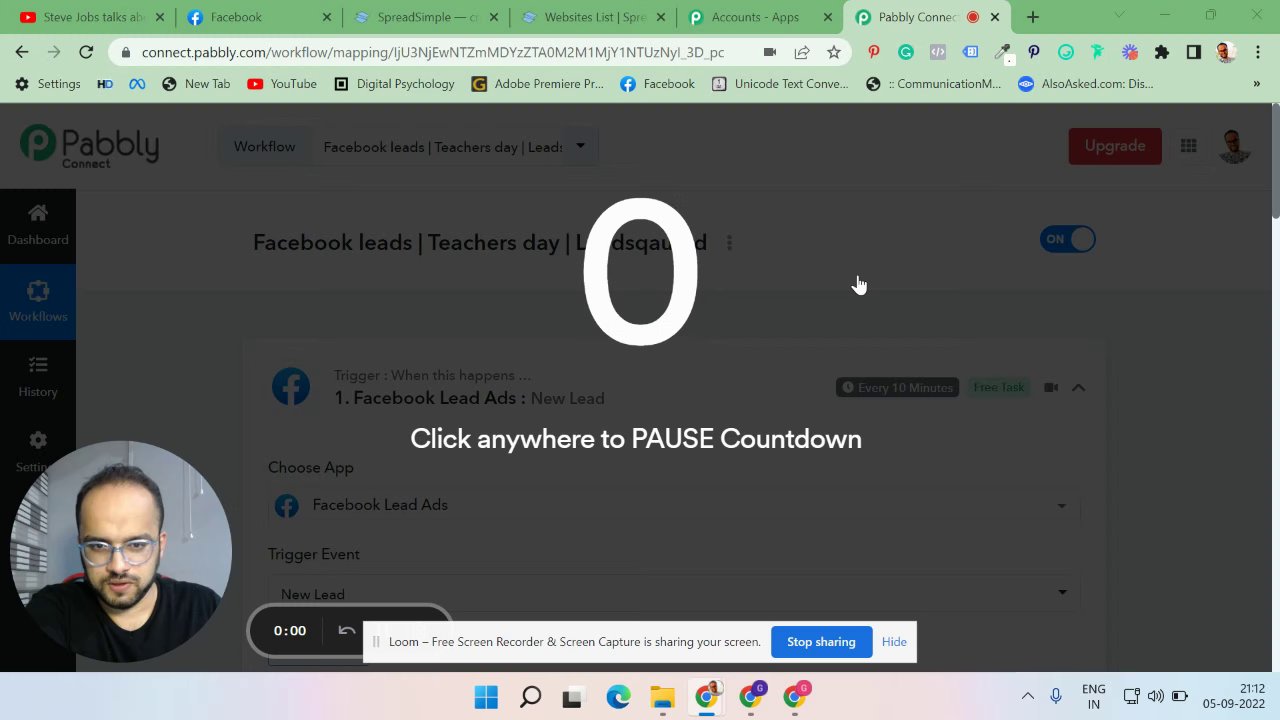Click the share page icon in address bar
The image size is (1280, 720).
pos(802,52)
